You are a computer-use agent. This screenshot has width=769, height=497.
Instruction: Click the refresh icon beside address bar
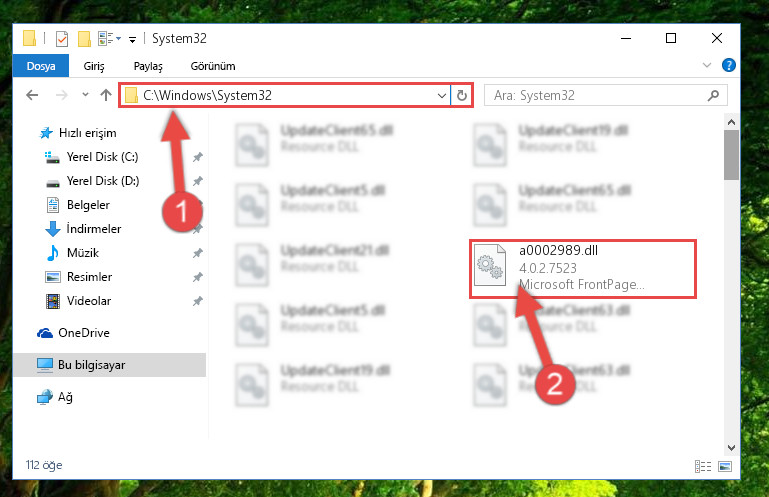click(461, 95)
